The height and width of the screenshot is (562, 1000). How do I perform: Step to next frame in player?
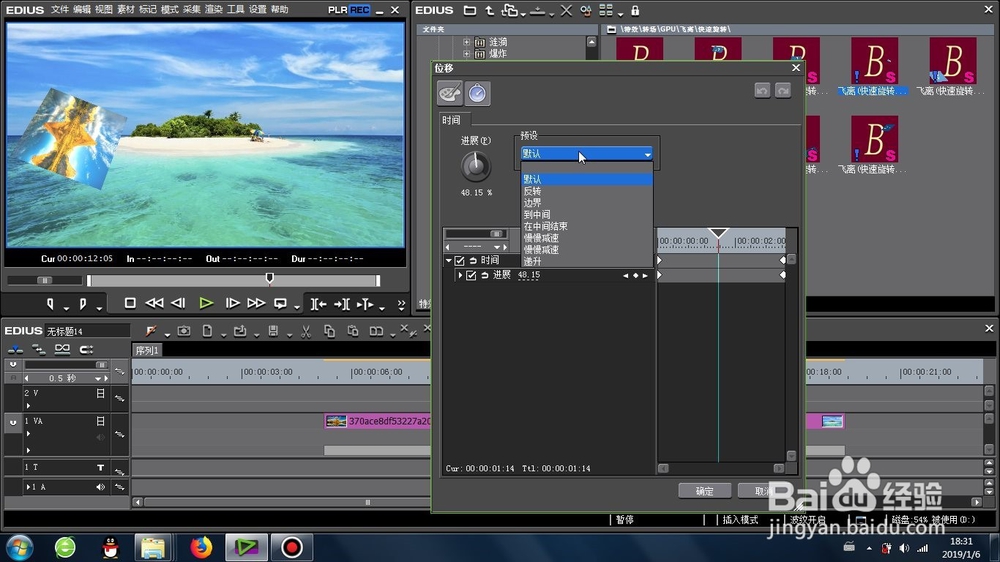point(233,304)
